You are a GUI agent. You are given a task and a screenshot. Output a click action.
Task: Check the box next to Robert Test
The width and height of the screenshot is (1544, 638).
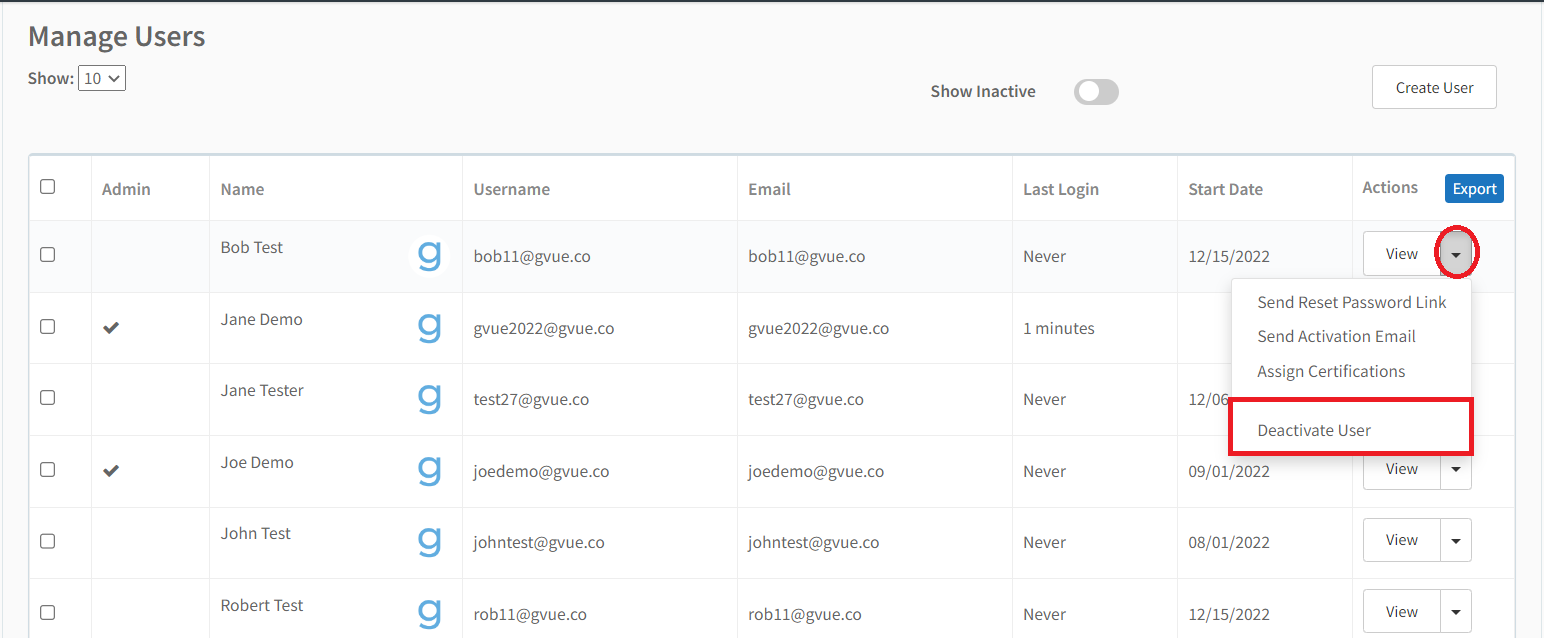pos(47,613)
